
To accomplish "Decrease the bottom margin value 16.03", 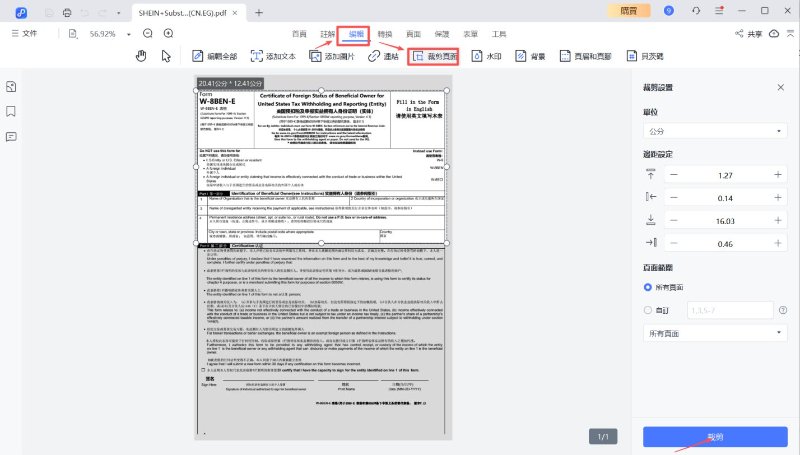I will tap(674, 220).
